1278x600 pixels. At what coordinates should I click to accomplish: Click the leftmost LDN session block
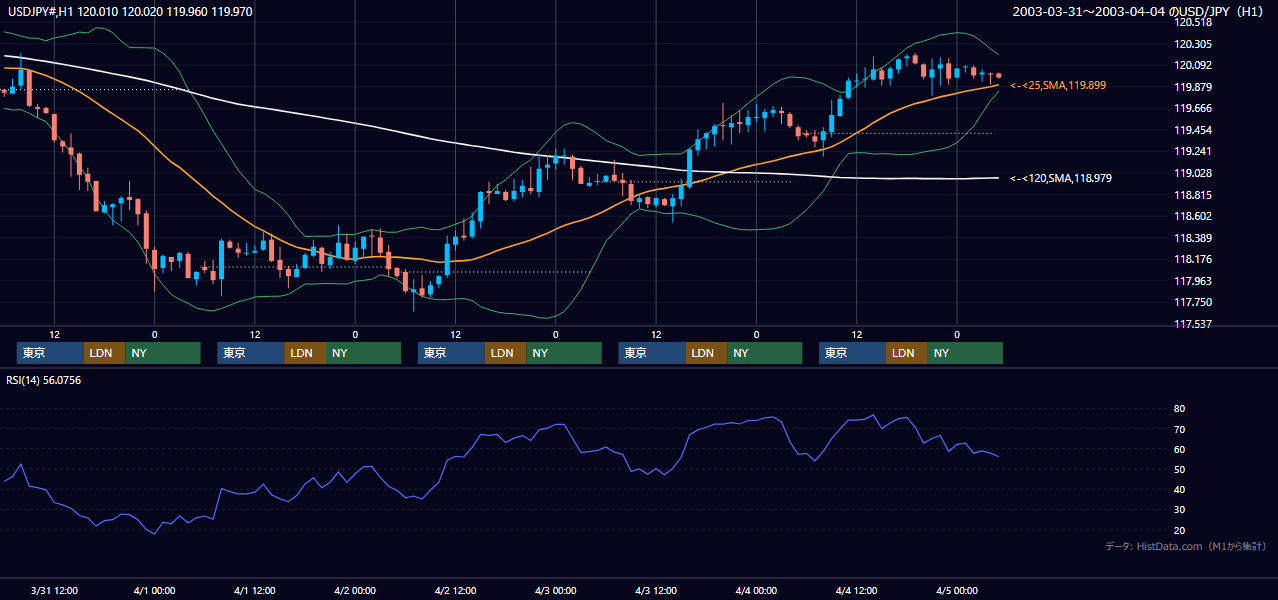(104, 353)
